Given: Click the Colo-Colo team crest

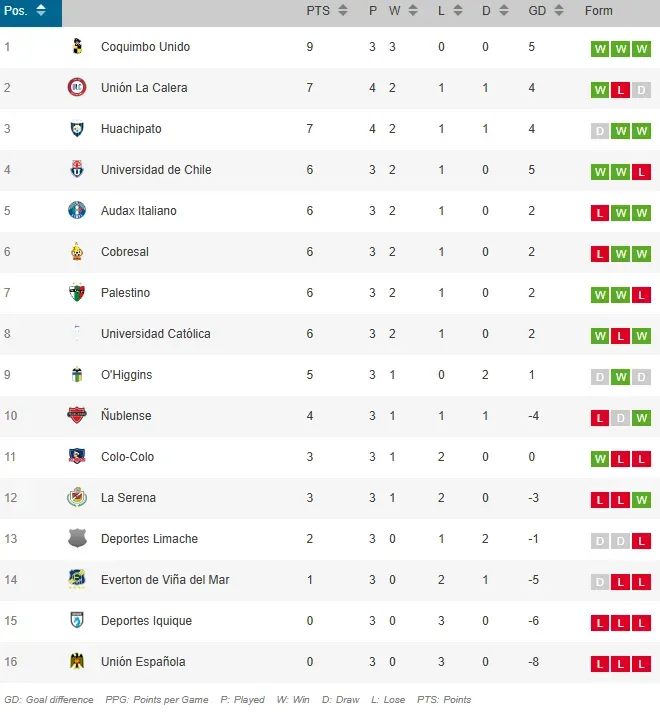Looking at the screenshot, I should click(77, 457).
